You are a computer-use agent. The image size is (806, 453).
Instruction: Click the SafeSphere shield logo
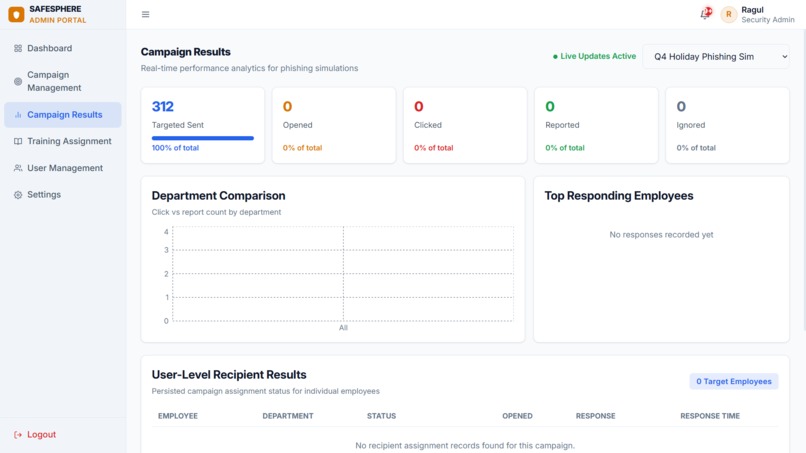coord(16,14)
